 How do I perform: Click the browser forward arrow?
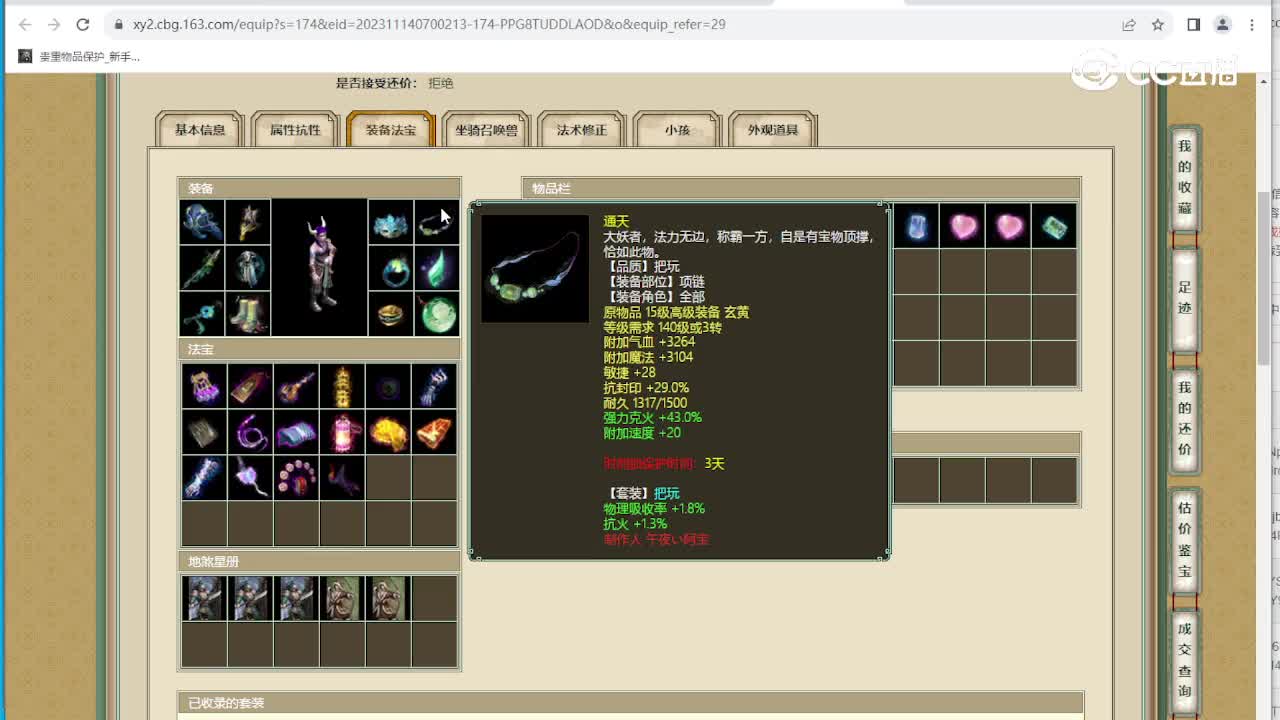tap(54, 24)
